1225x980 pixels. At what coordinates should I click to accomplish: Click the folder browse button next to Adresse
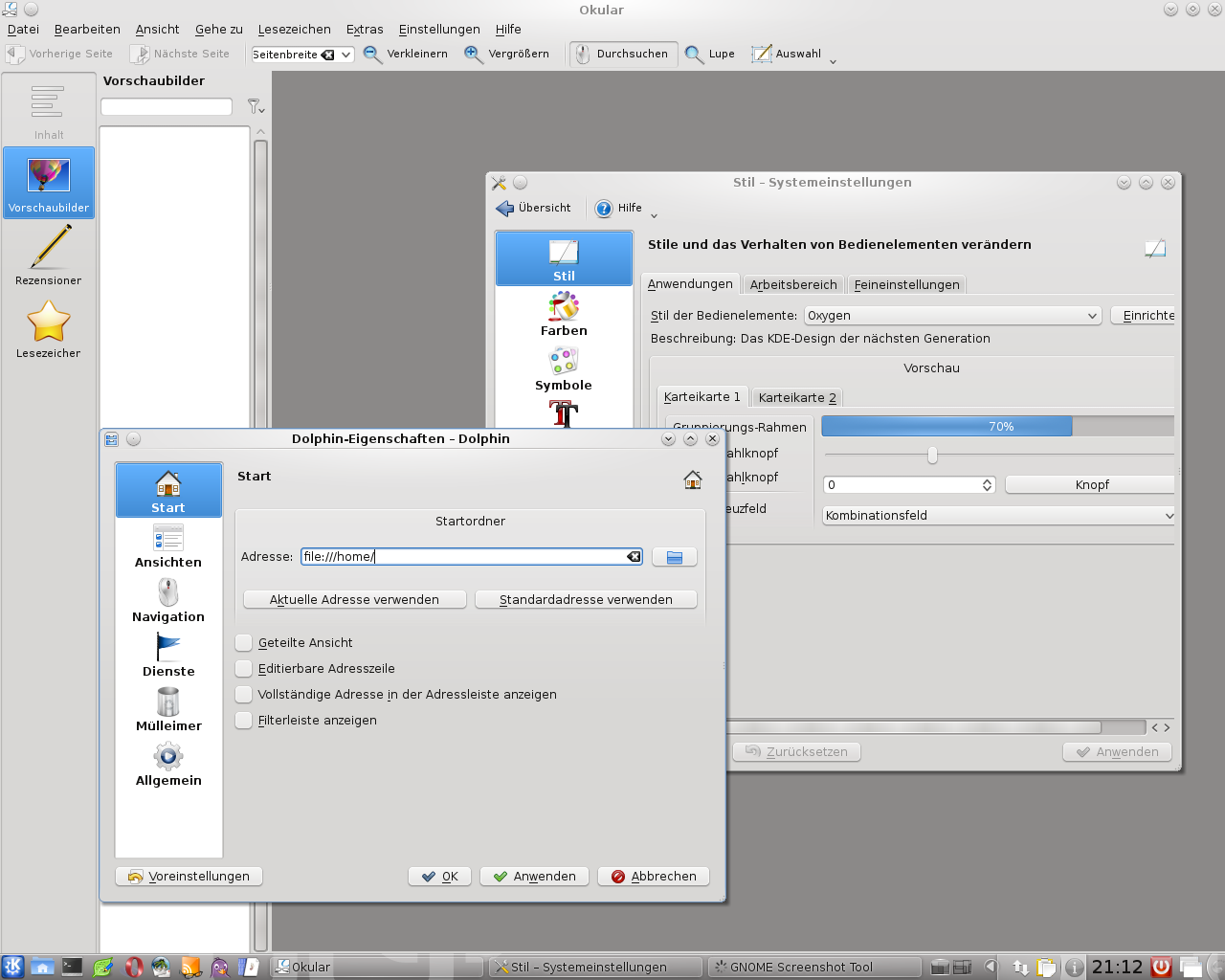click(x=675, y=557)
